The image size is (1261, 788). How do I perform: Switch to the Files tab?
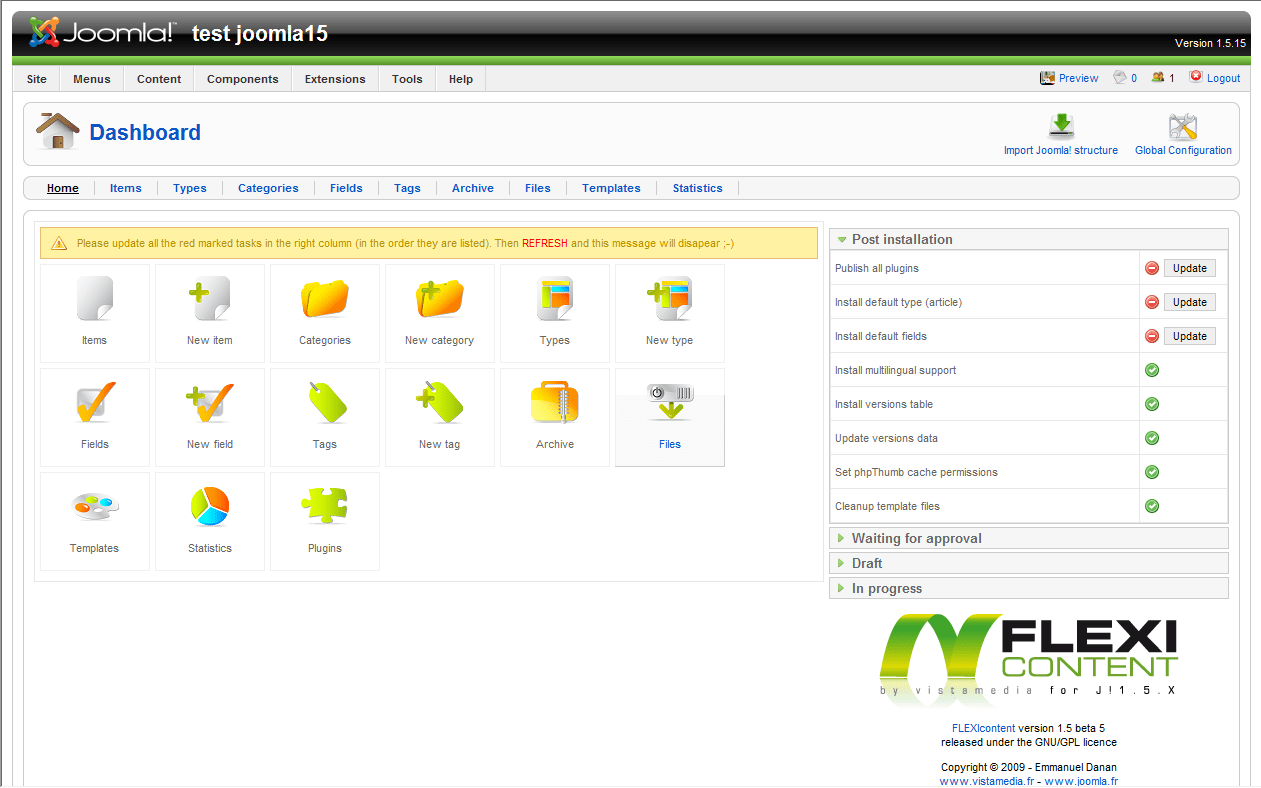point(538,188)
